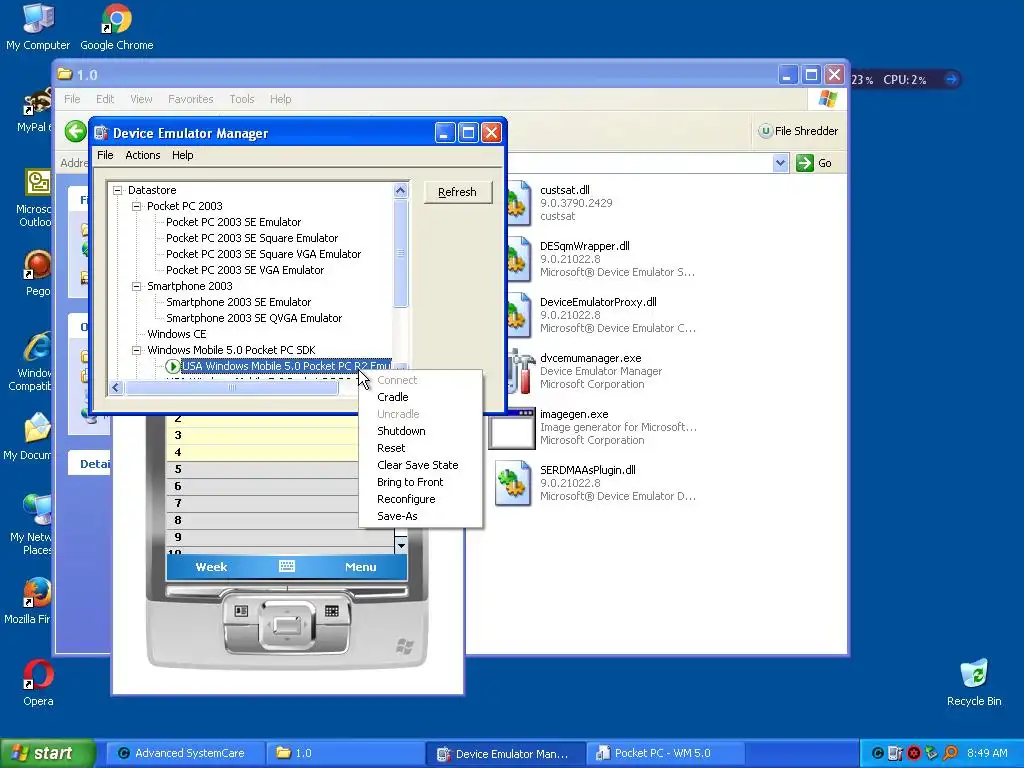Select Pocket PC 2003 SE Square Emulator
Screen dimensions: 1024x768
(252, 238)
